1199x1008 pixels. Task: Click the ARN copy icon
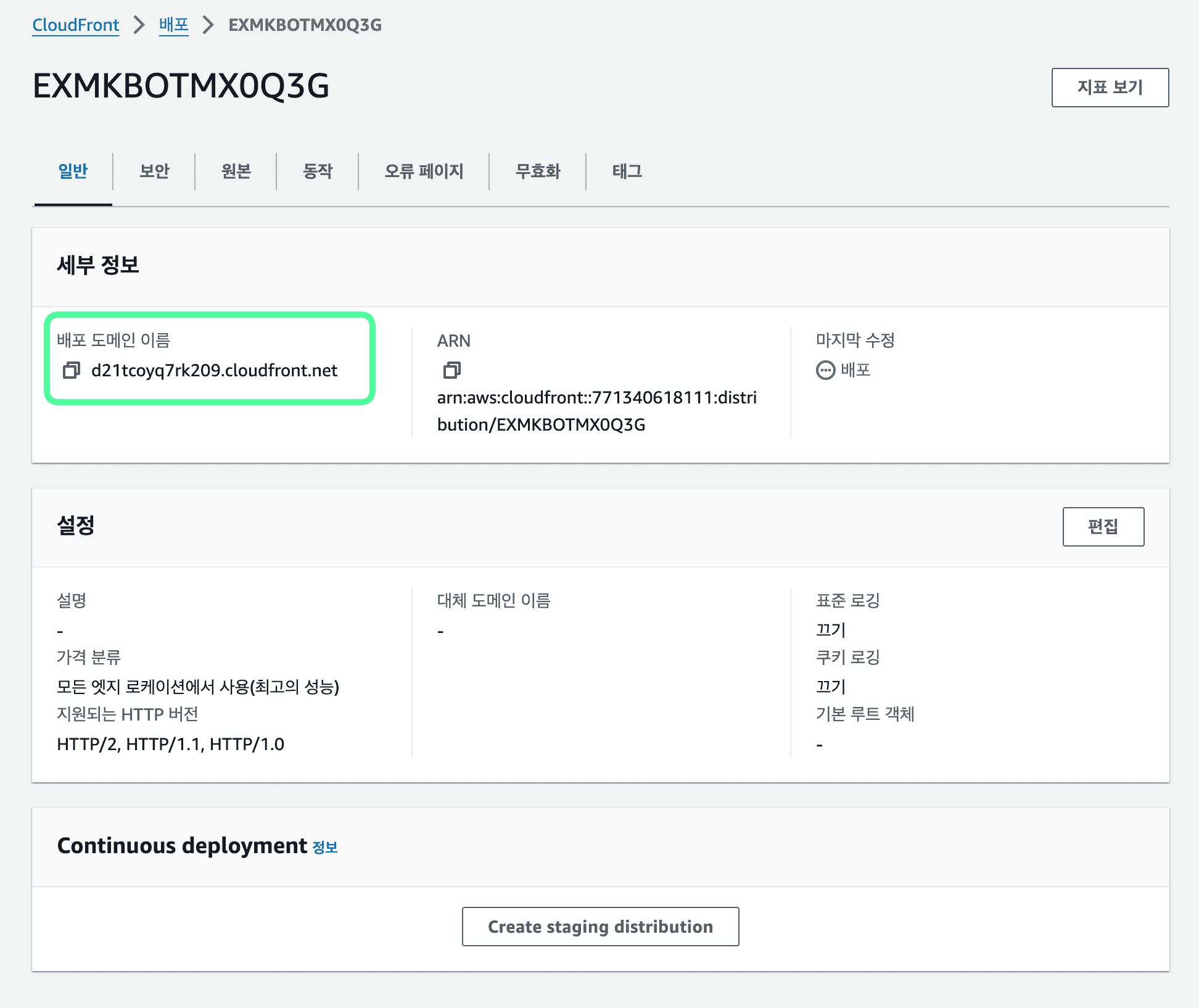tap(451, 370)
